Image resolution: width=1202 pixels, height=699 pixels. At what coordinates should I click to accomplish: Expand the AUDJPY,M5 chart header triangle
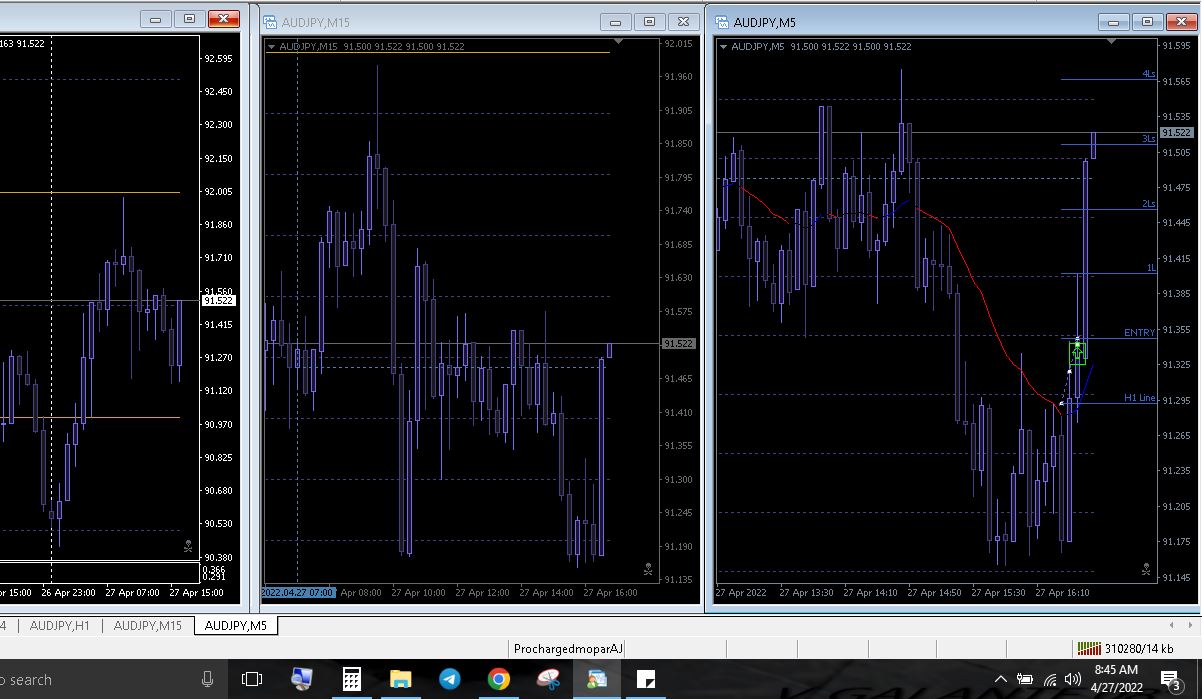click(x=723, y=46)
